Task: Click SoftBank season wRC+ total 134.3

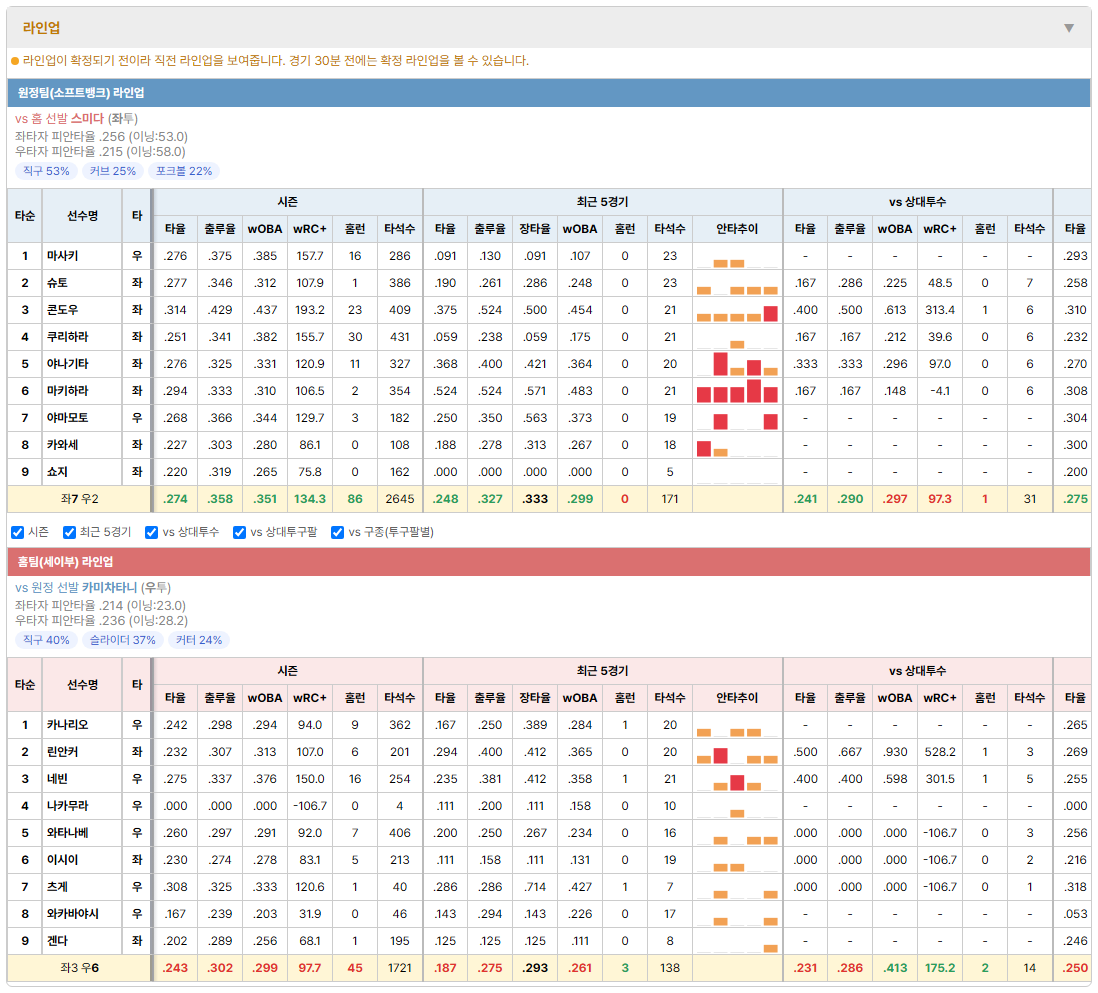Action: [x=310, y=499]
